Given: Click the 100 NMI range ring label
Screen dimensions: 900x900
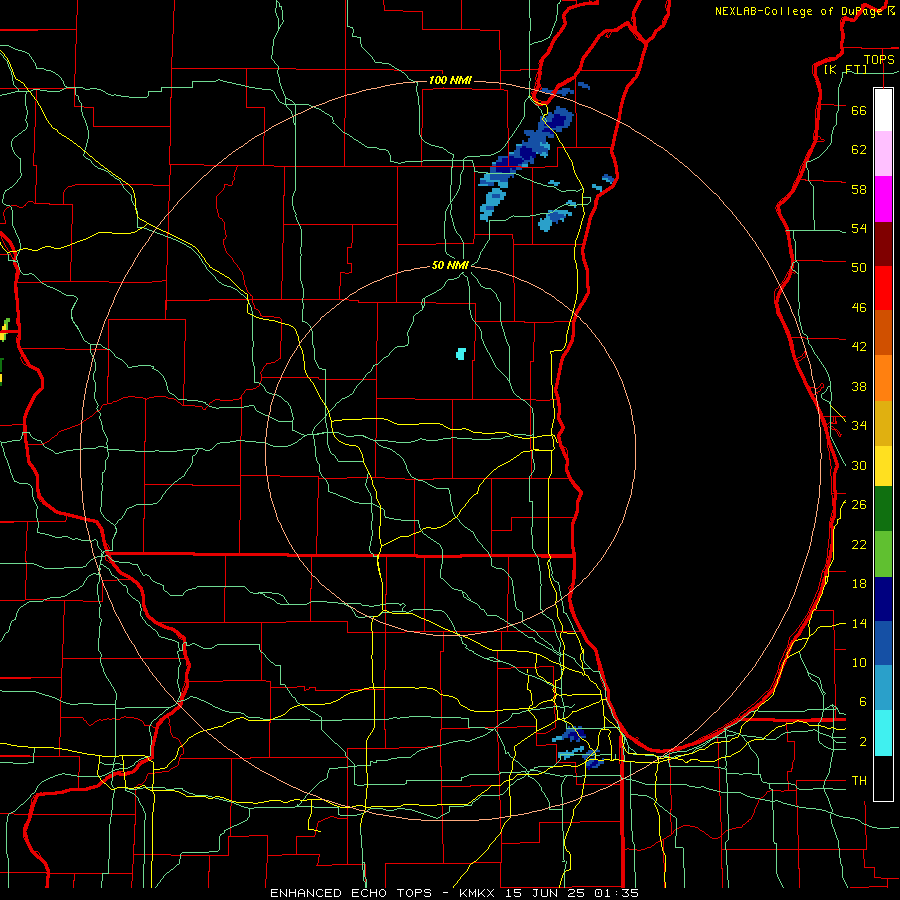Looking at the screenshot, I should point(450,80).
